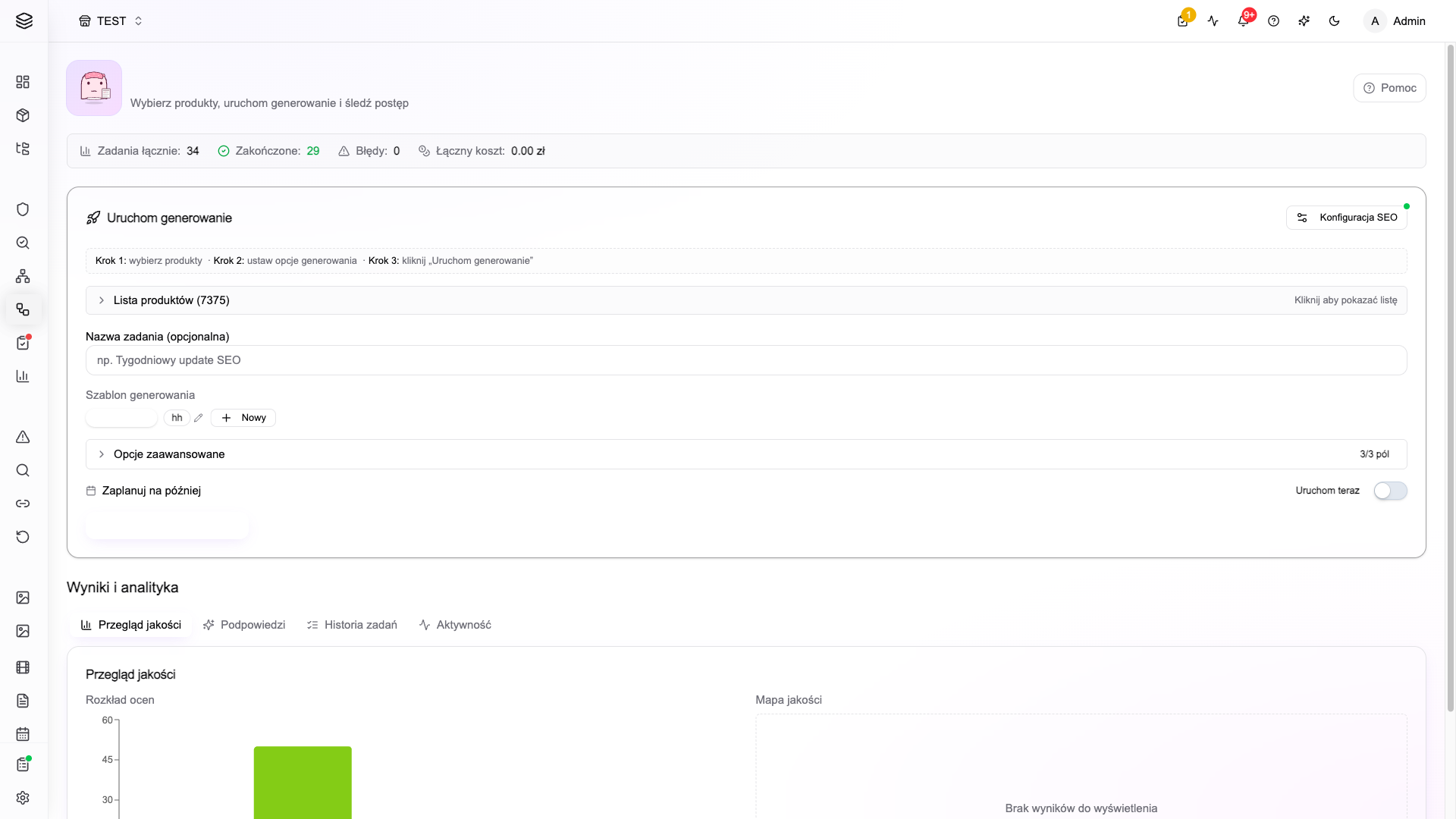This screenshot has height=819, width=1456.
Task: Click "Zadania łącznie: 34" stat
Action: pyautogui.click(x=140, y=151)
